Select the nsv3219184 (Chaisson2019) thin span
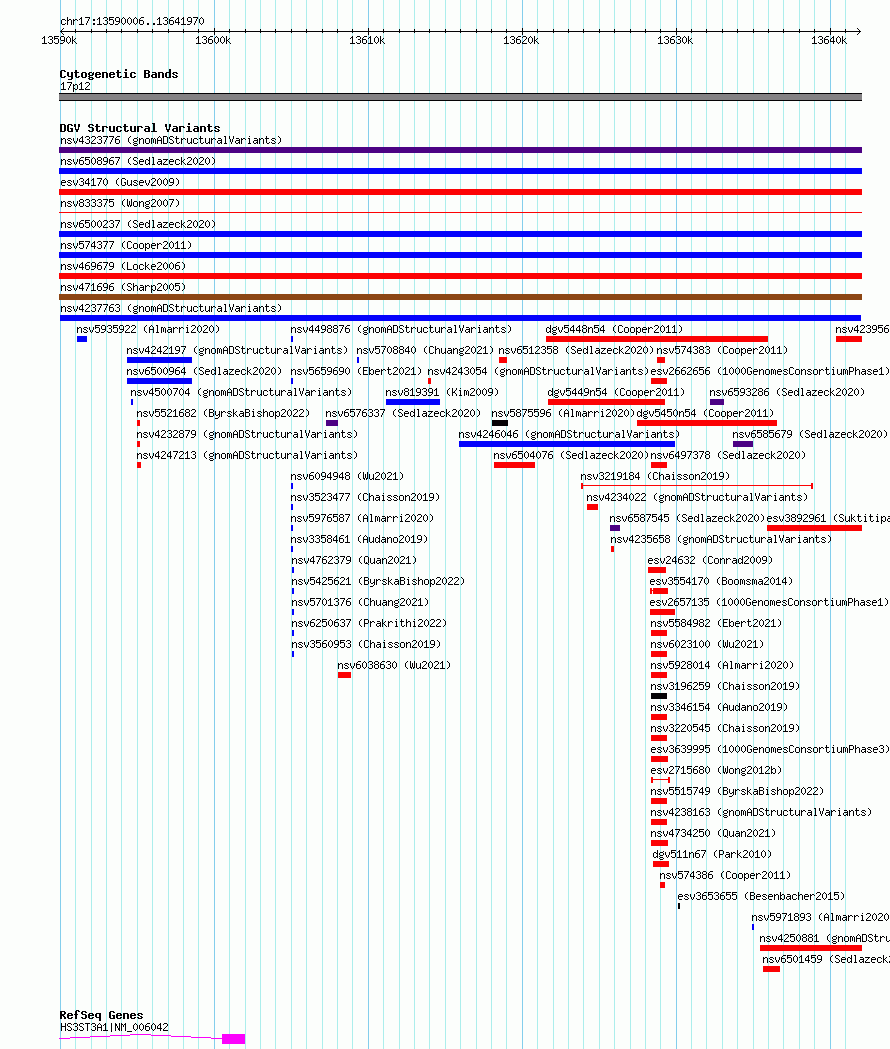Viewport: 890px width, 1049px height. coord(697,486)
